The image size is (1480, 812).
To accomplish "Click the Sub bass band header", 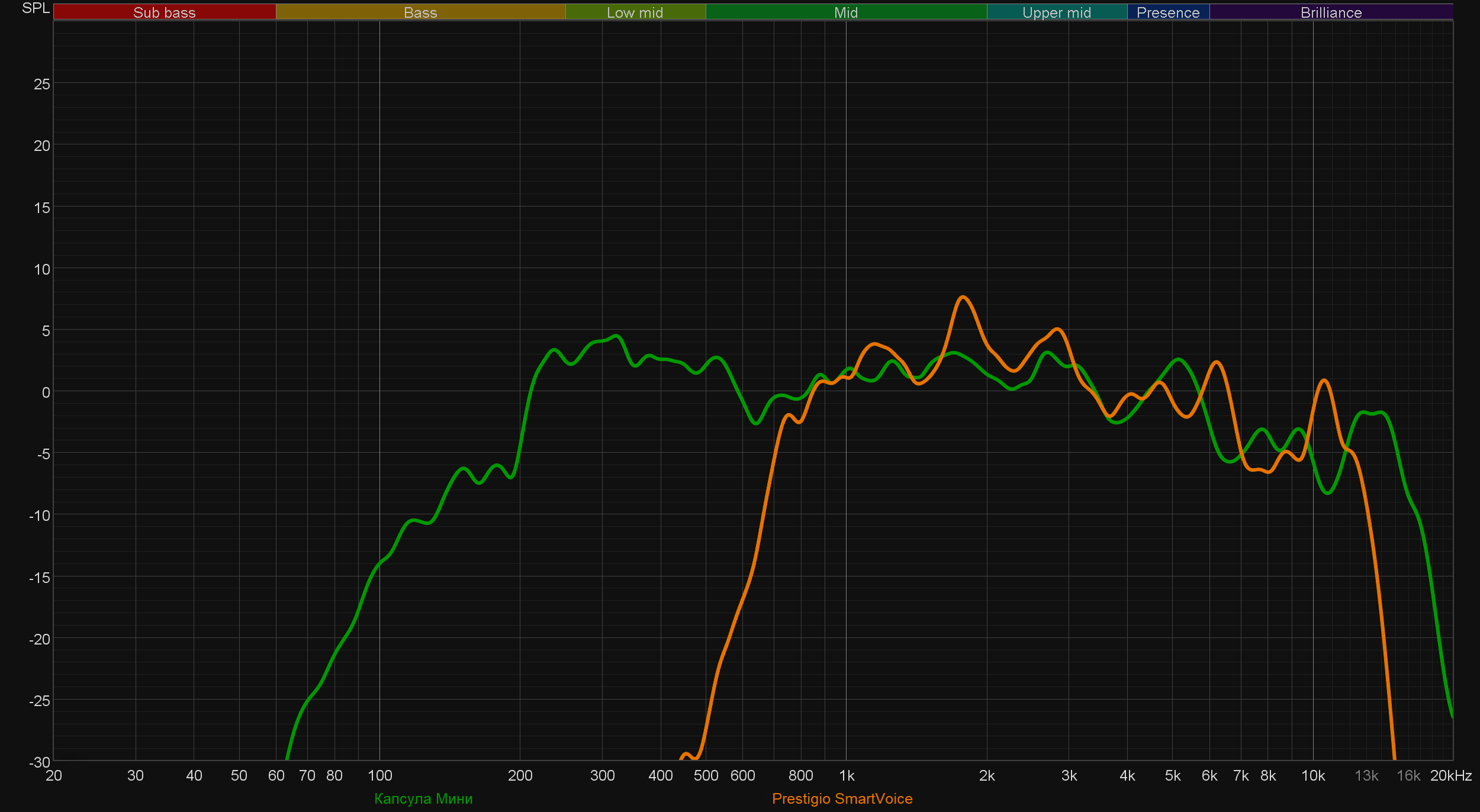I will click(x=165, y=12).
